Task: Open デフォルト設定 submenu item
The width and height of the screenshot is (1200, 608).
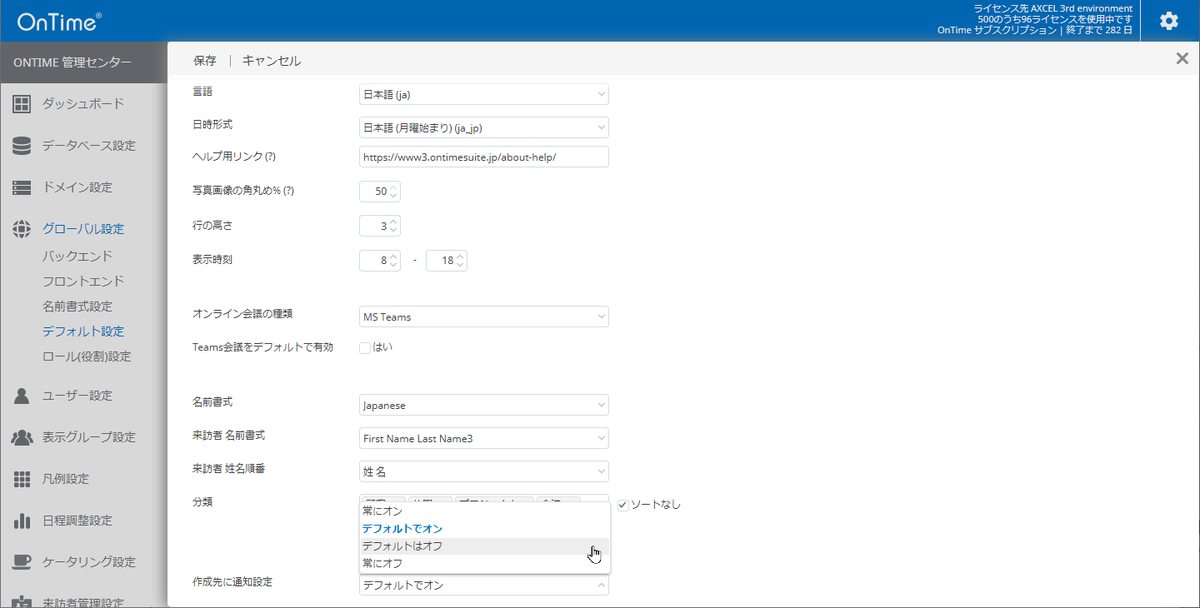Action: (83, 331)
